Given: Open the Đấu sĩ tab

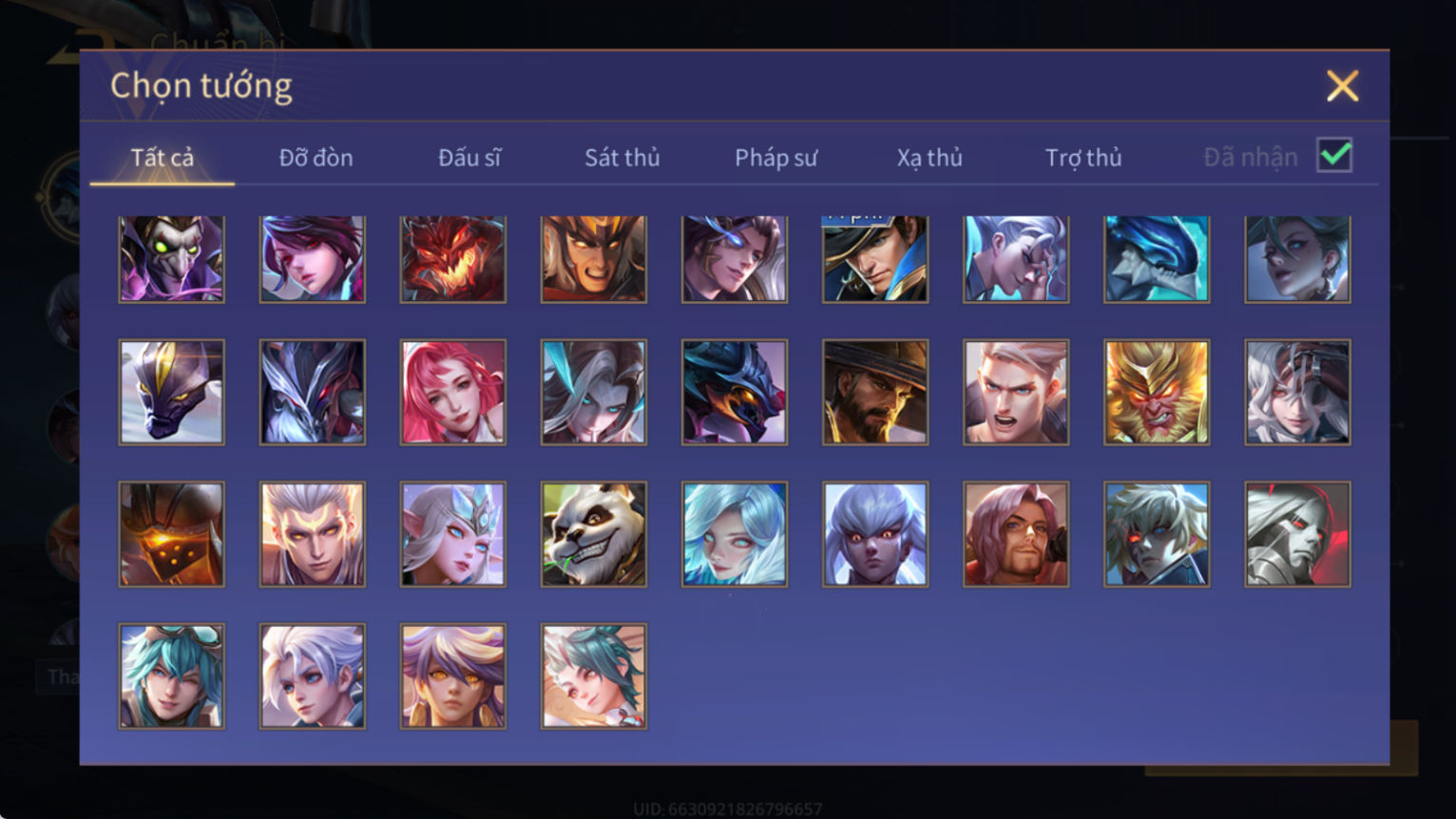Looking at the screenshot, I should tap(469, 158).
